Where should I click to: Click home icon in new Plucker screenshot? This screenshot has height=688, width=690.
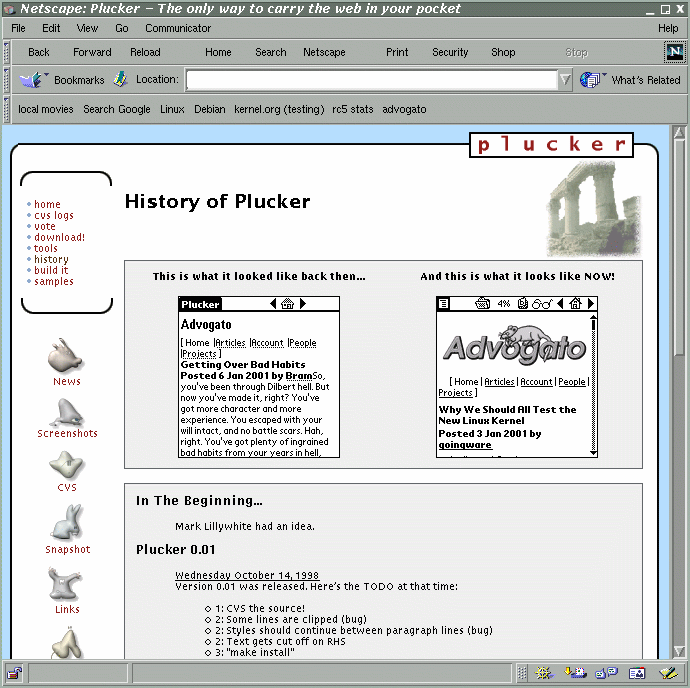click(x=575, y=303)
